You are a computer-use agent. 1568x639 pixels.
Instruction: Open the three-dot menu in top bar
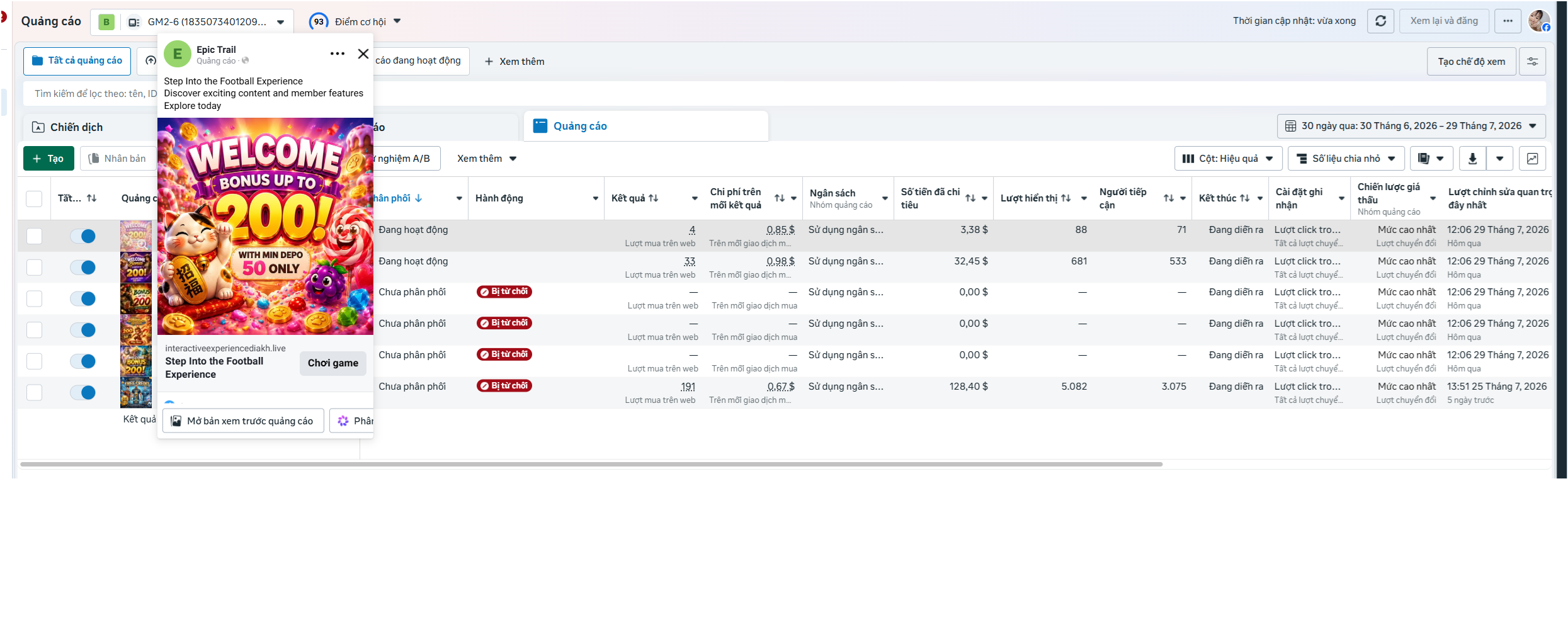(x=1508, y=21)
